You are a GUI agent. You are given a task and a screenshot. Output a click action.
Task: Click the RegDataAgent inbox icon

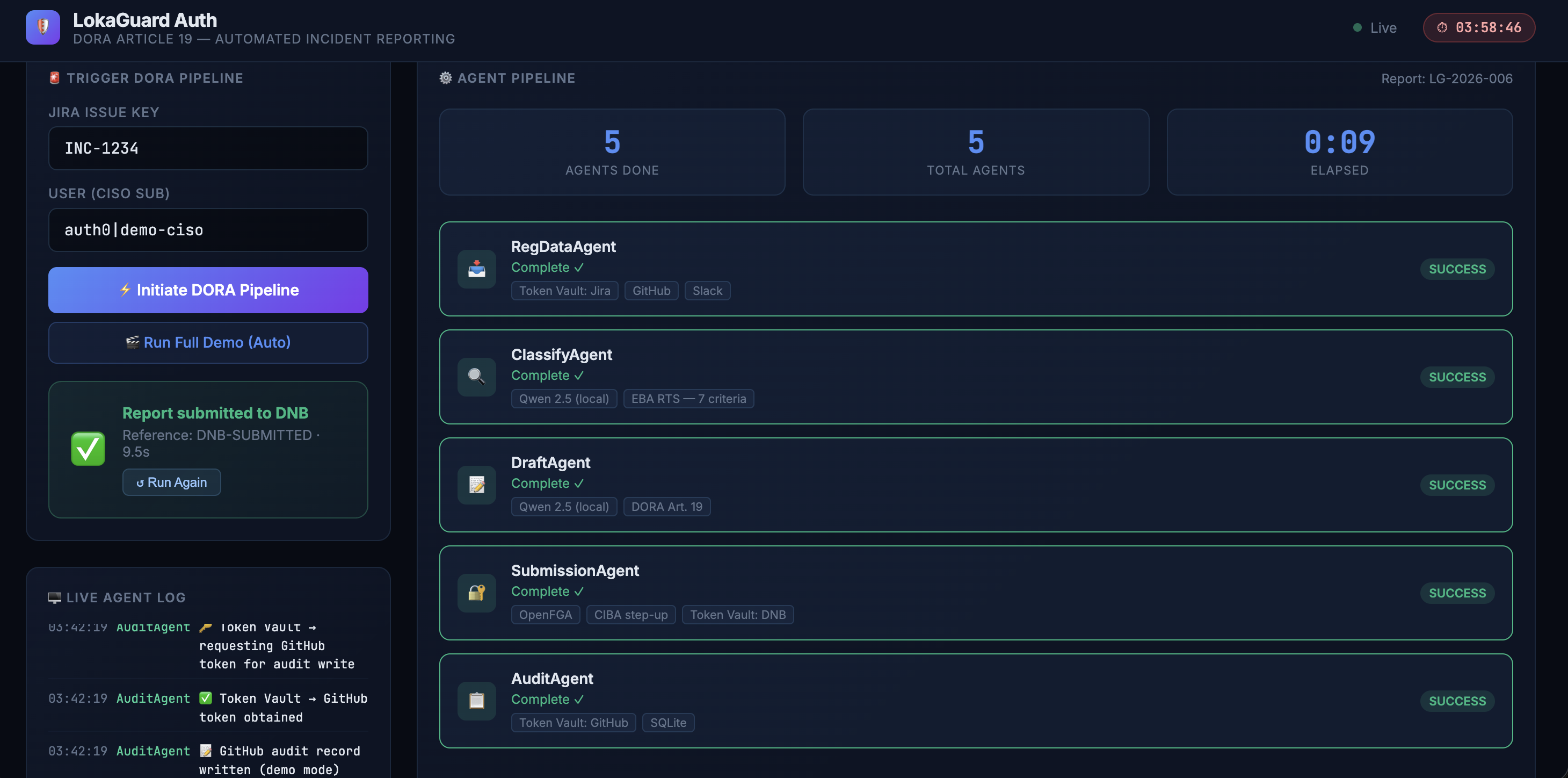(477, 269)
